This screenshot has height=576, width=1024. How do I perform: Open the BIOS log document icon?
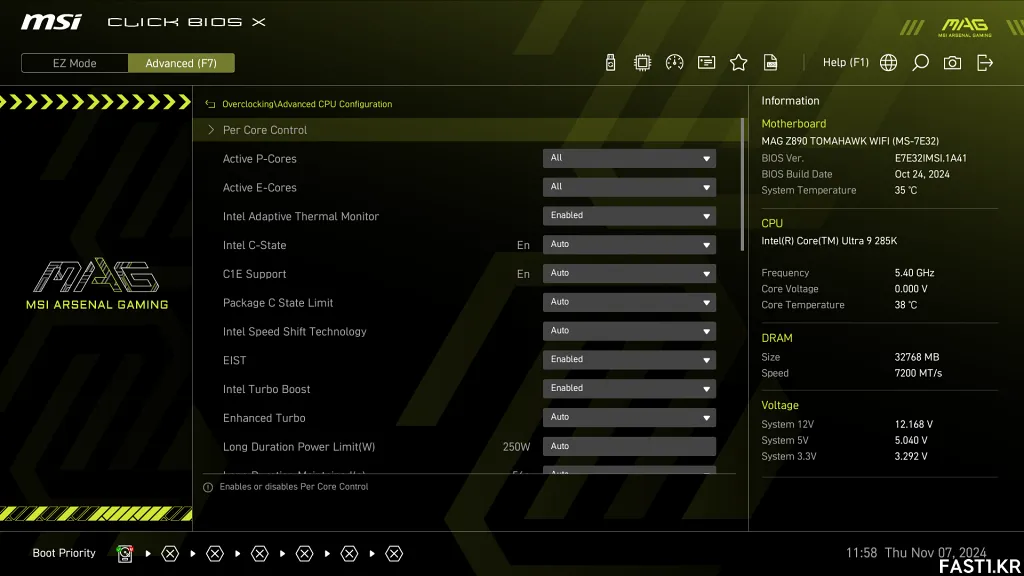click(x=771, y=63)
